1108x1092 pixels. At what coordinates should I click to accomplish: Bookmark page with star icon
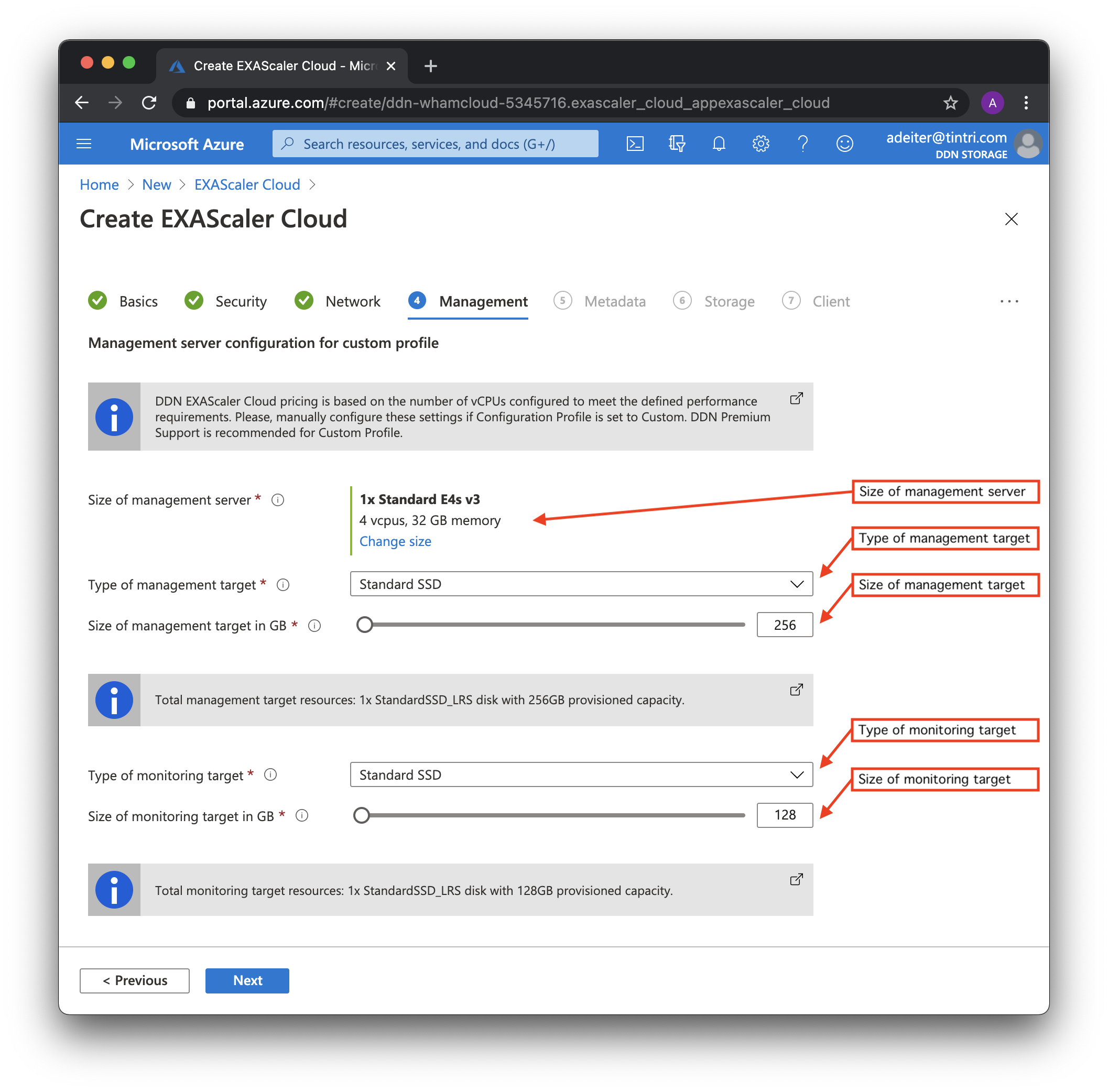(x=950, y=103)
